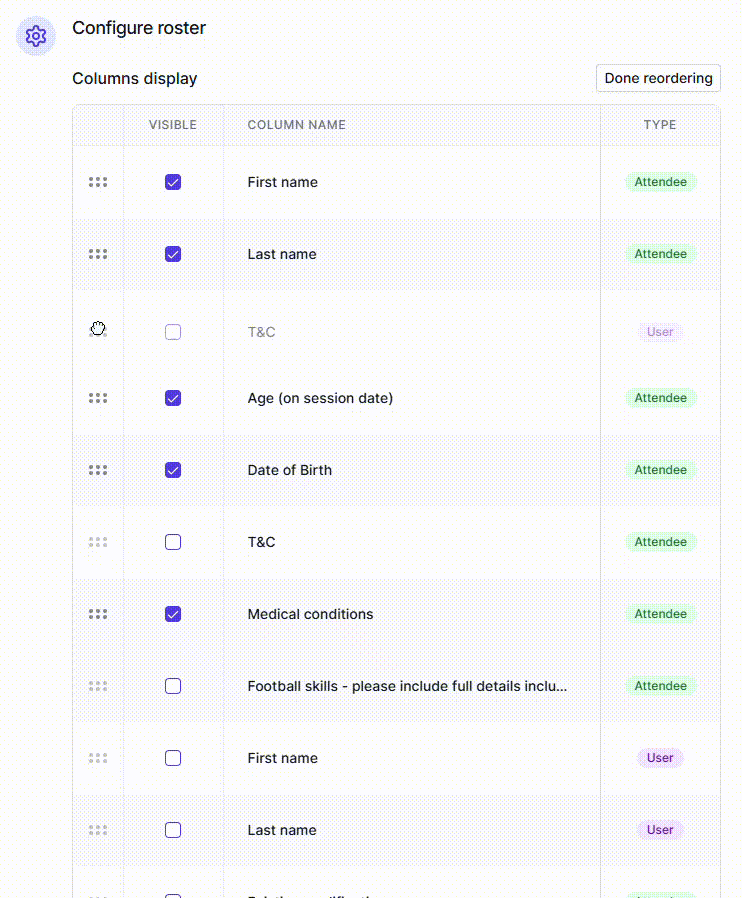This screenshot has height=898, width=742.
Task: Click the Date of Birth column name
Action: coord(290,470)
